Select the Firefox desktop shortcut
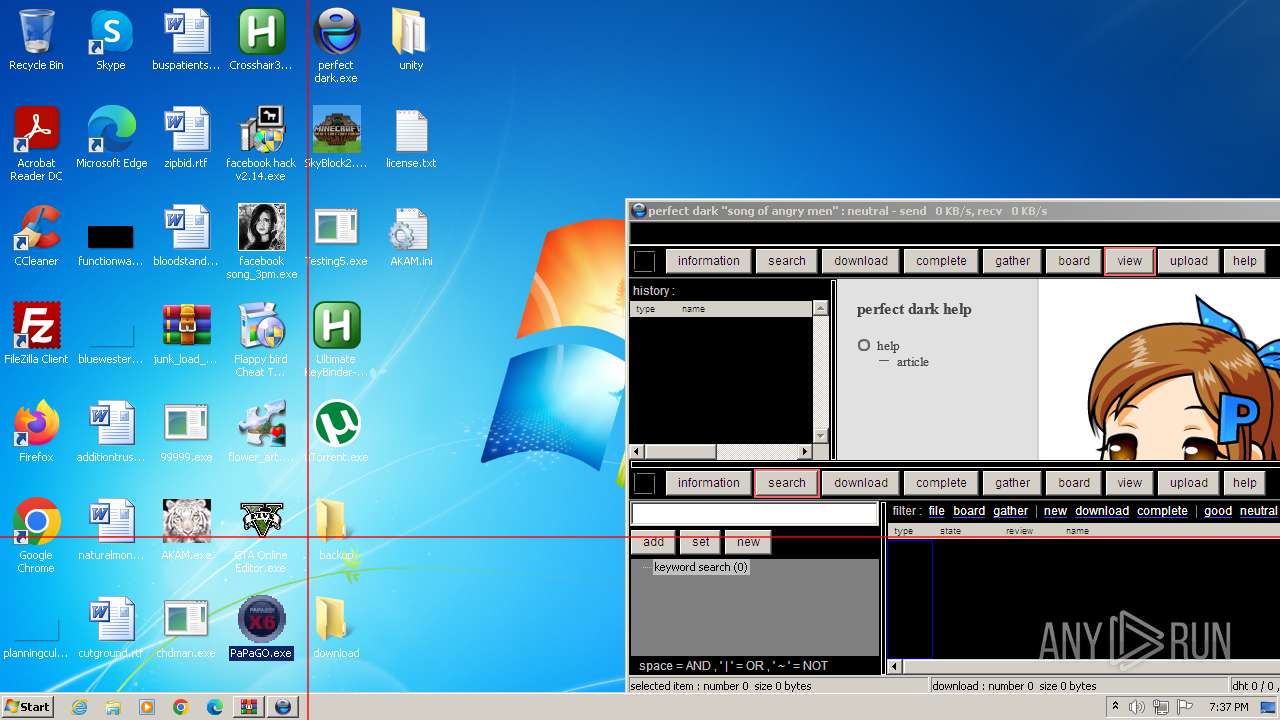This screenshot has width=1280, height=720. (x=36, y=432)
